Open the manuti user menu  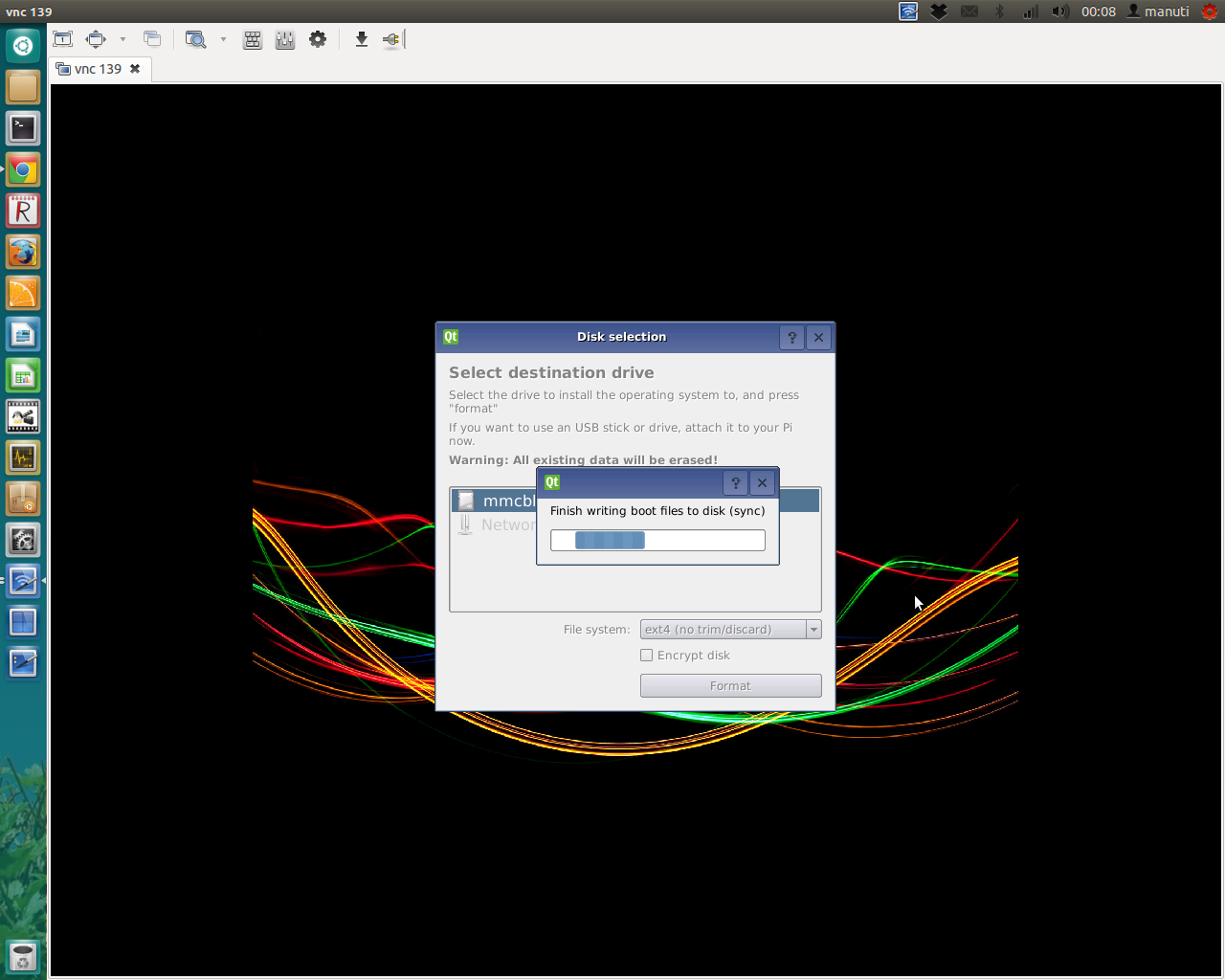coord(1158,11)
